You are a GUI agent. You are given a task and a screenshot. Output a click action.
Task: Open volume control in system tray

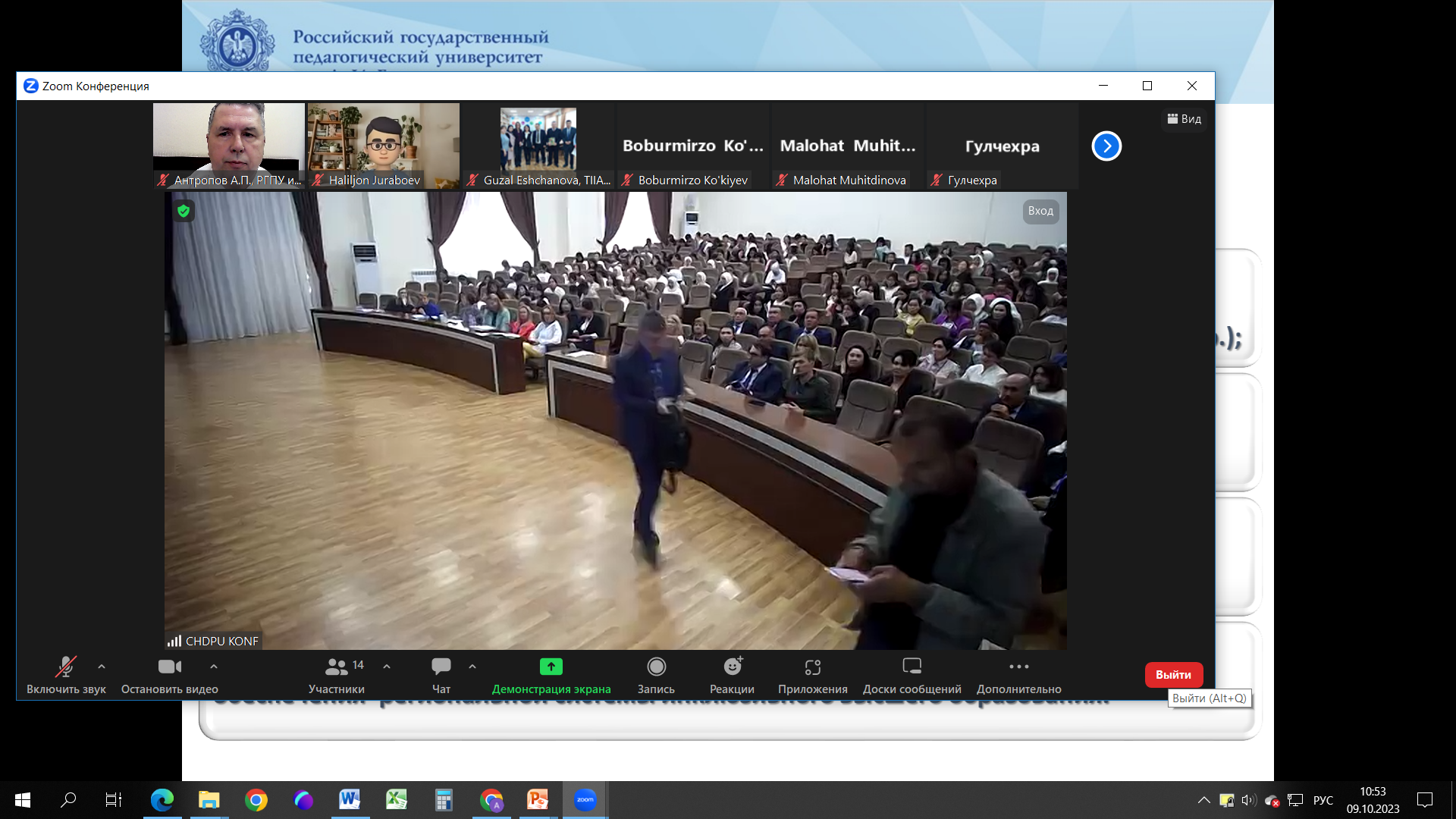(x=1248, y=800)
